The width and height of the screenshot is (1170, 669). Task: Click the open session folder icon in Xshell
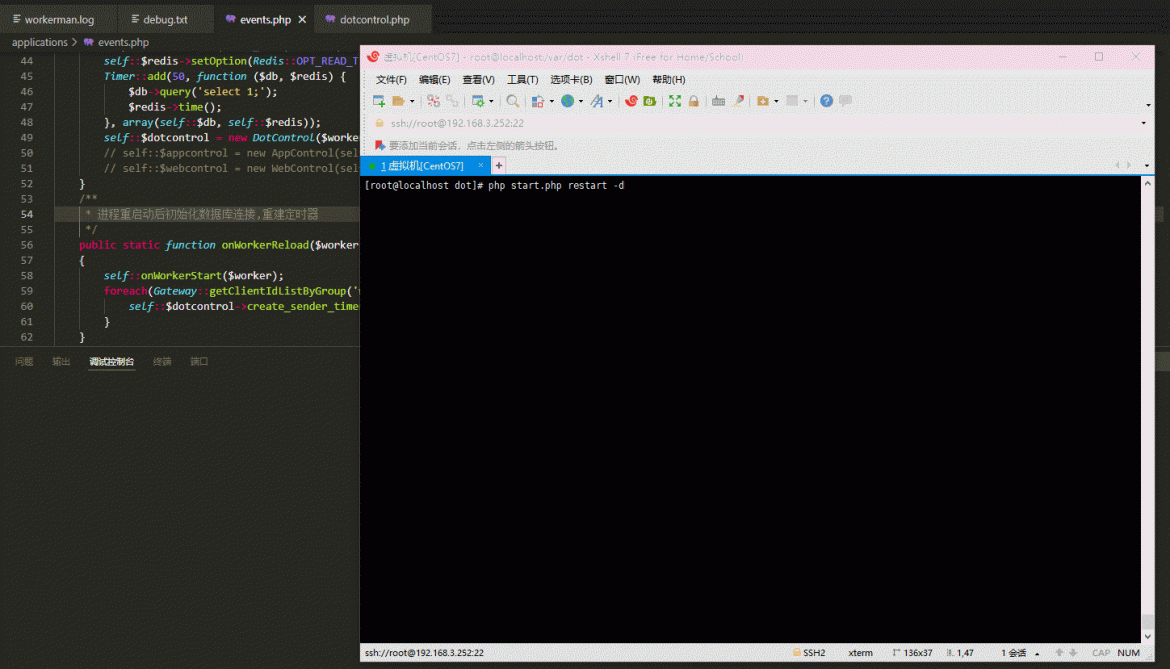pyautogui.click(x=398, y=101)
